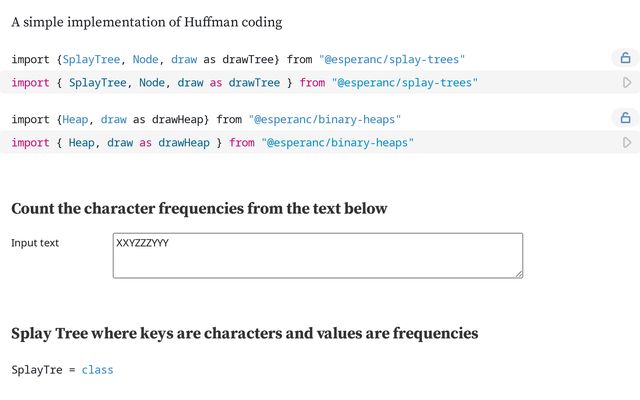Click the title "A simple implementation of Huffman coding"
The height and width of the screenshot is (400, 640).
tap(147, 22)
